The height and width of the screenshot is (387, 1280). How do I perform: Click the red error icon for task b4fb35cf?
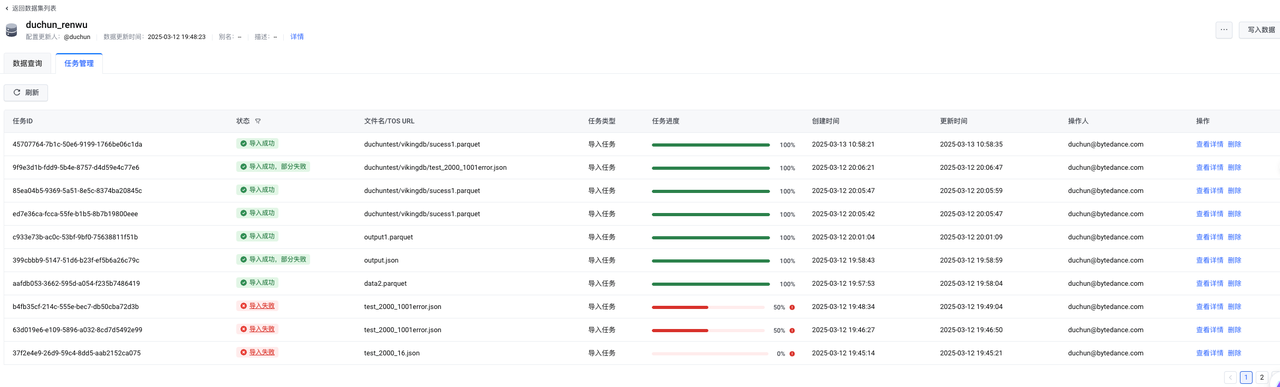tap(792, 307)
